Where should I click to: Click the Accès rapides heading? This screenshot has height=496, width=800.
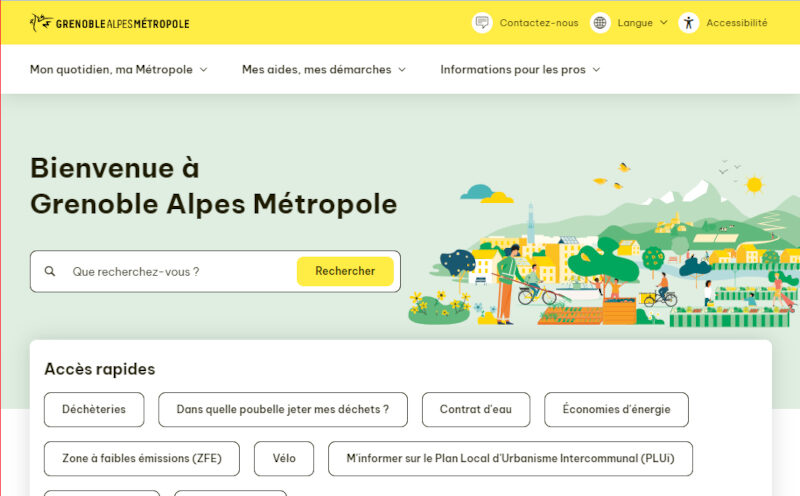(99, 369)
